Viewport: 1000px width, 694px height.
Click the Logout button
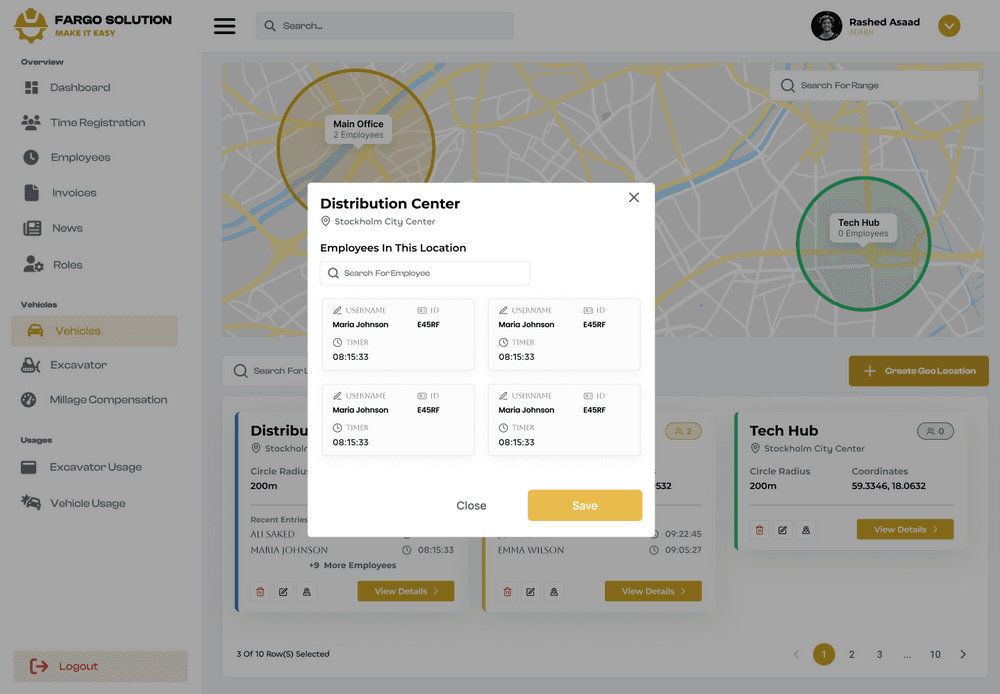coord(100,666)
